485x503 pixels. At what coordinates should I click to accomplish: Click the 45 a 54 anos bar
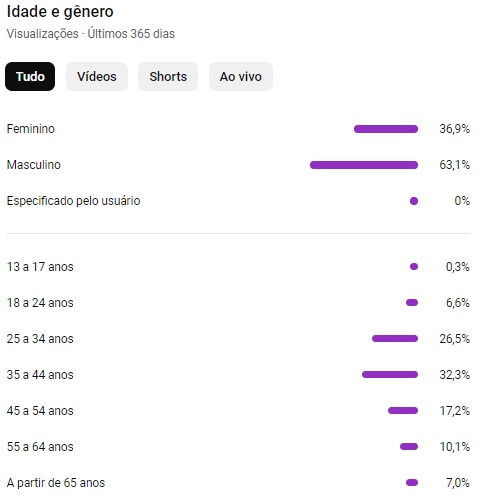tap(403, 411)
